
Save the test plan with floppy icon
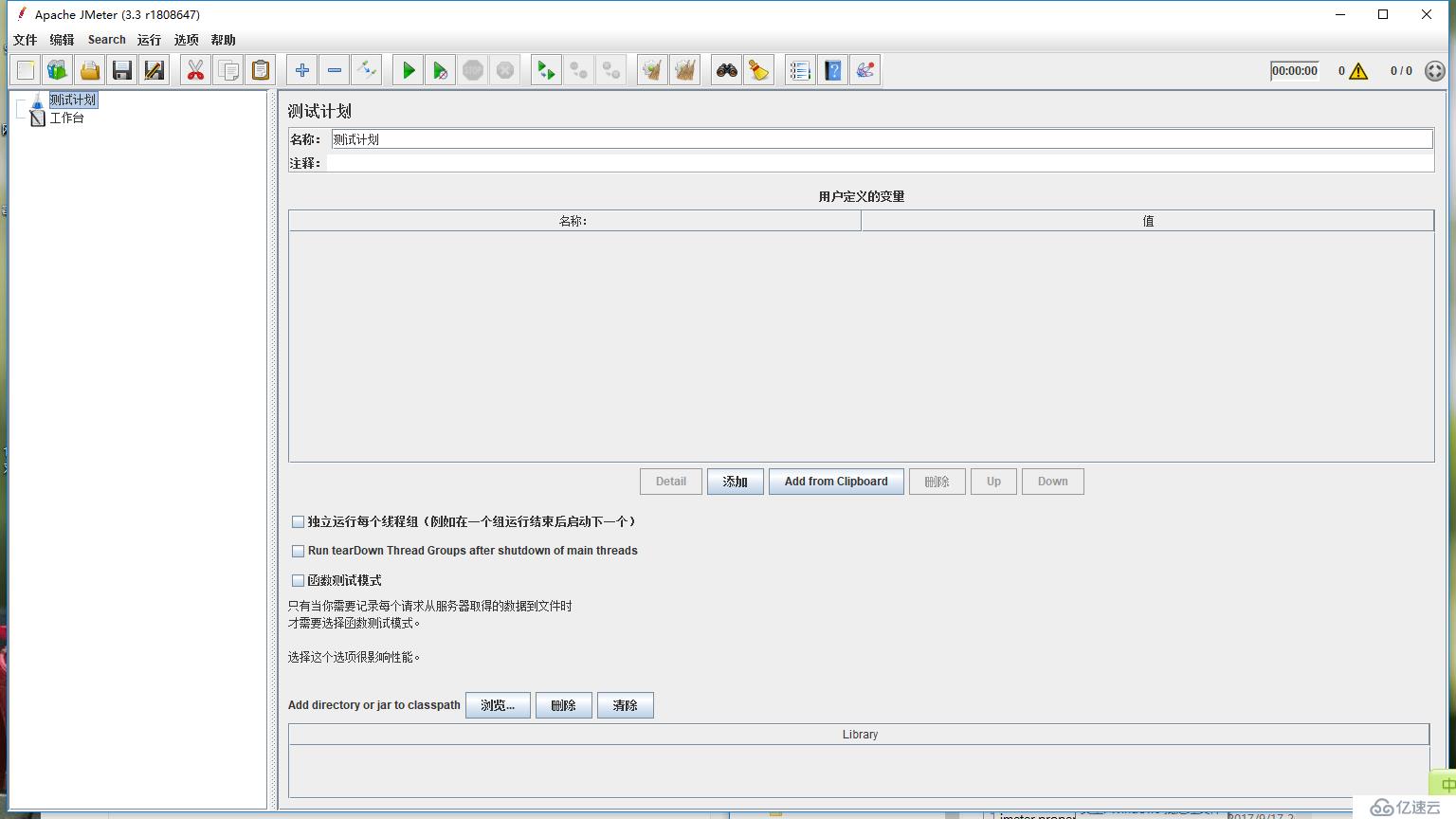coord(122,70)
